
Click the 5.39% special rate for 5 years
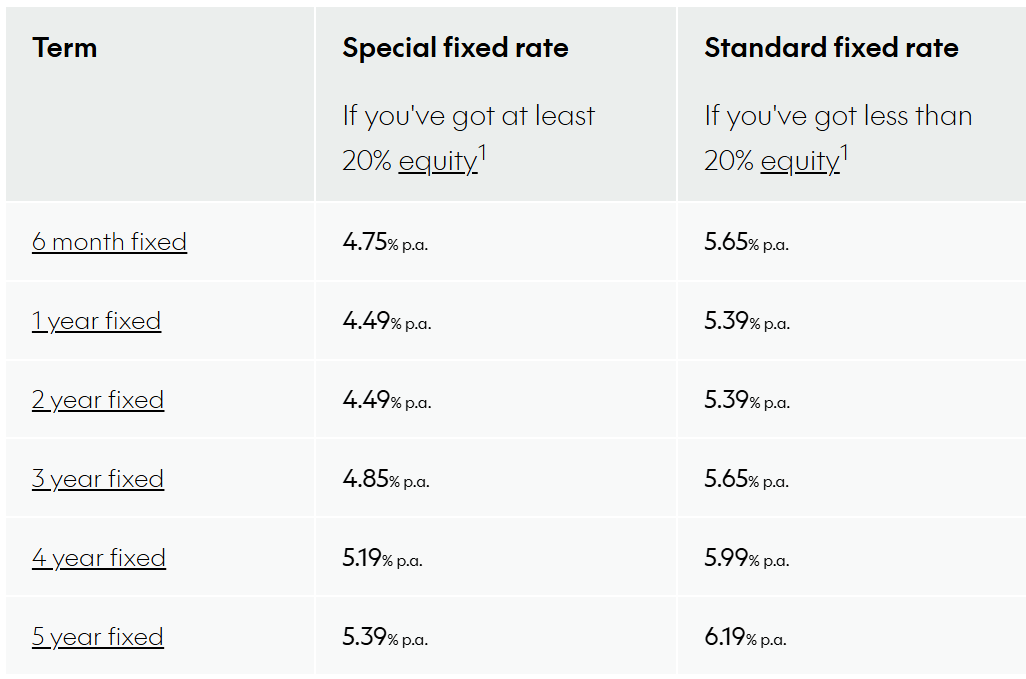(x=385, y=638)
